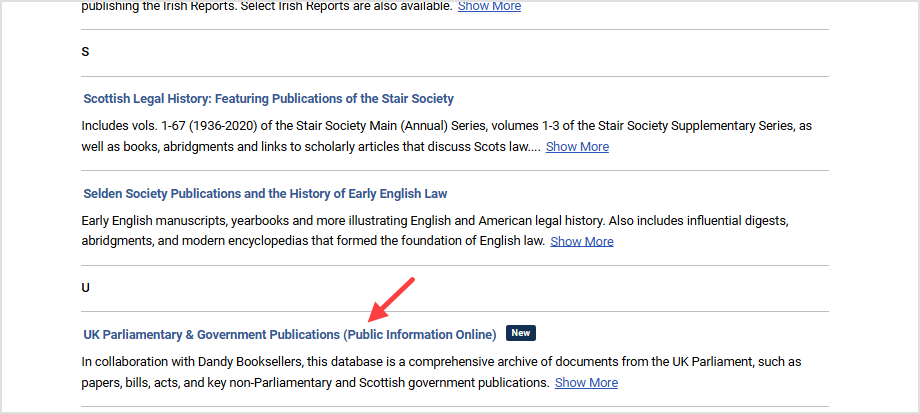This screenshot has height=414, width=920.
Task: Select the U section heading letter
Action: [x=85, y=288]
